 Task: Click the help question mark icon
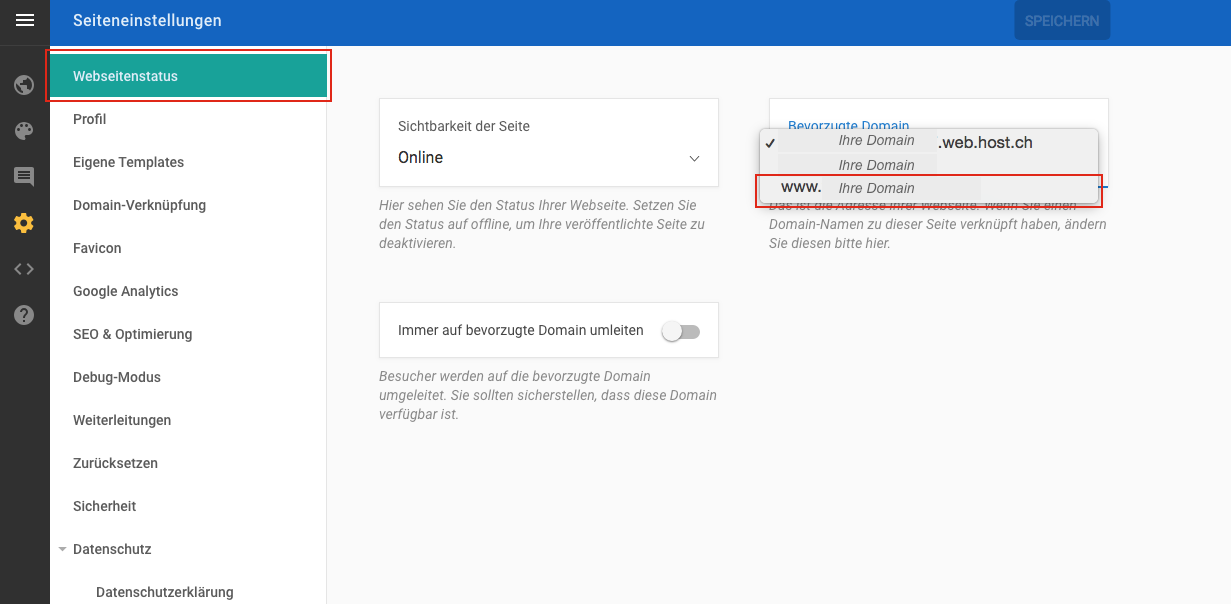[x=24, y=315]
